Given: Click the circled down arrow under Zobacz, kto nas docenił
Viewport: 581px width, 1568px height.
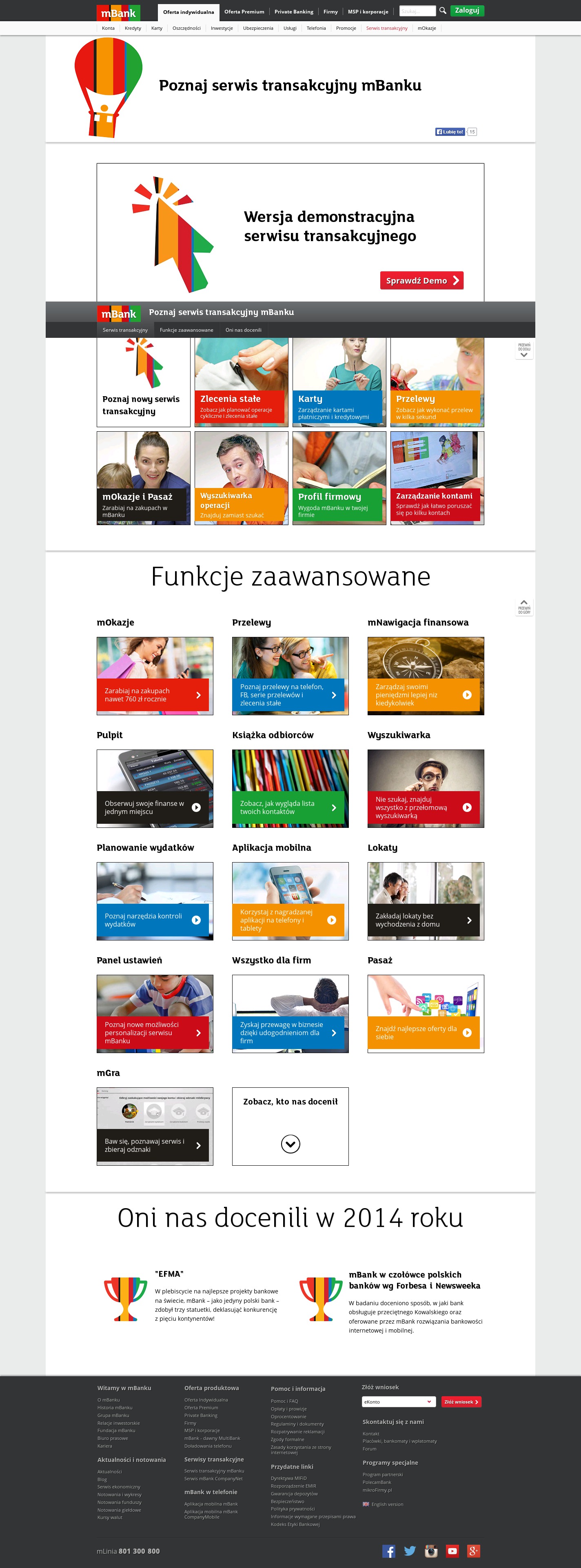Looking at the screenshot, I should click(290, 1144).
